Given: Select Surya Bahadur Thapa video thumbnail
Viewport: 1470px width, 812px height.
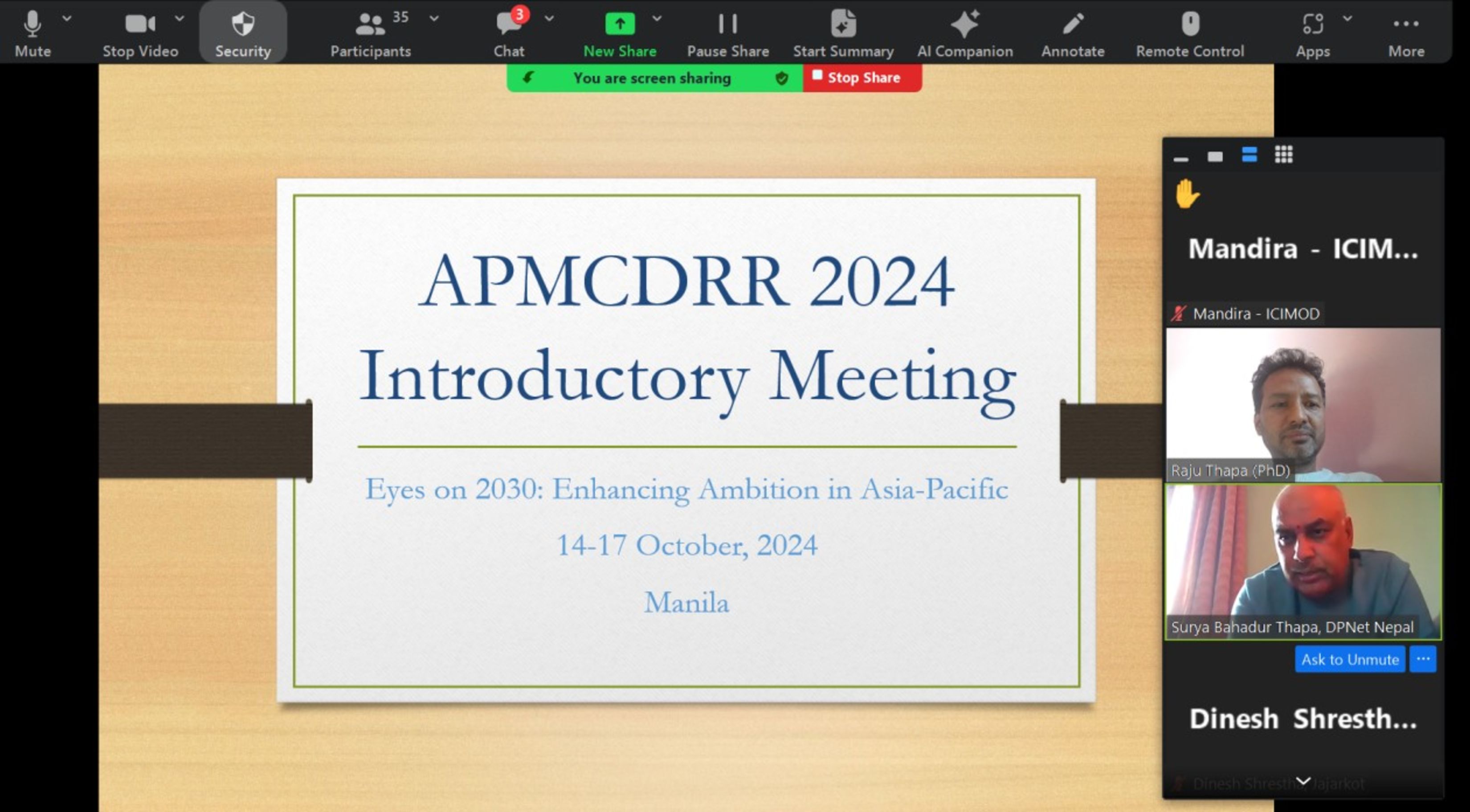Looking at the screenshot, I should pyautogui.click(x=1303, y=562).
